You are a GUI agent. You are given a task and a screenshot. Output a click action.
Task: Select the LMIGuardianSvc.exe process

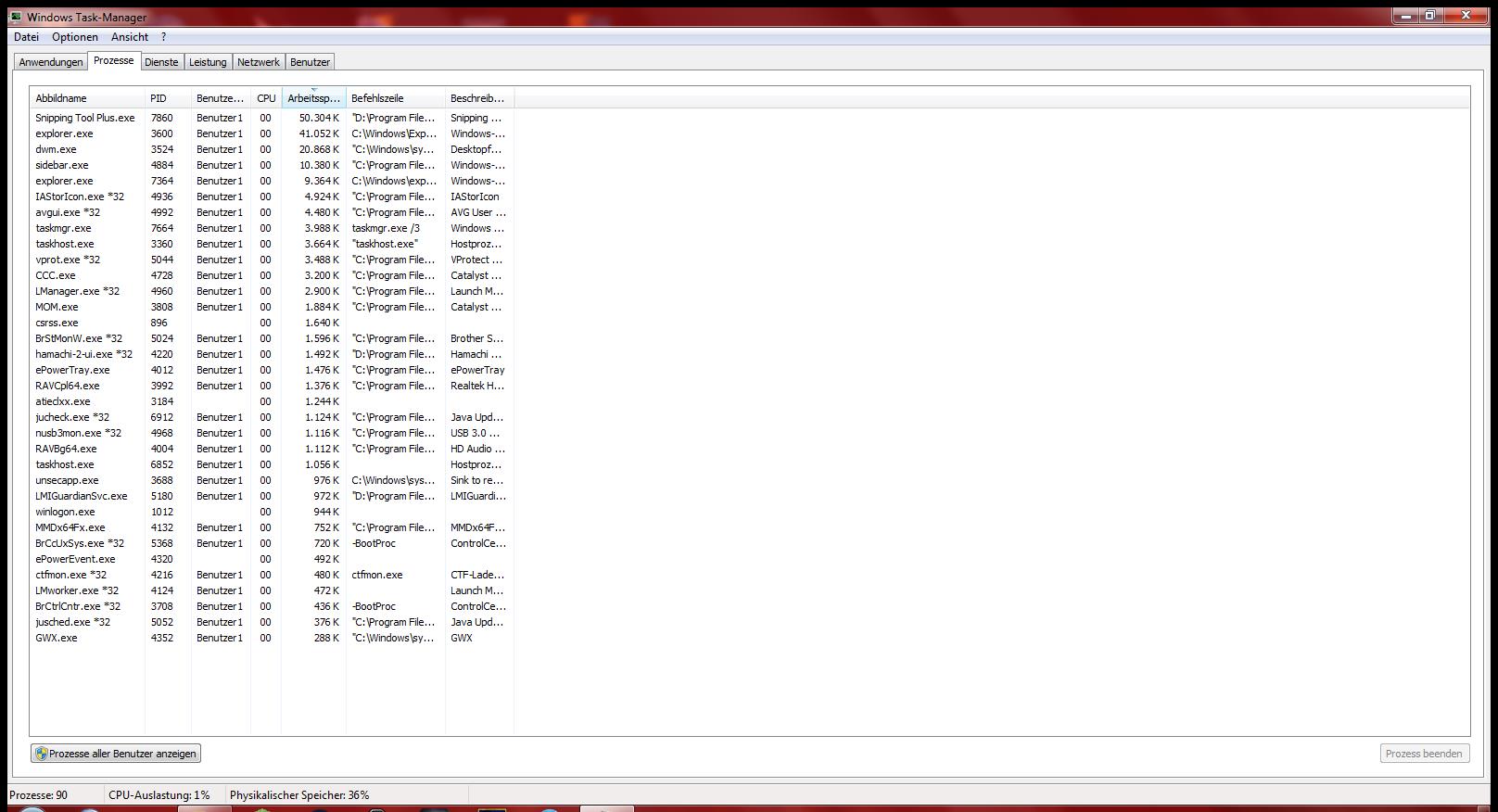(x=272, y=496)
